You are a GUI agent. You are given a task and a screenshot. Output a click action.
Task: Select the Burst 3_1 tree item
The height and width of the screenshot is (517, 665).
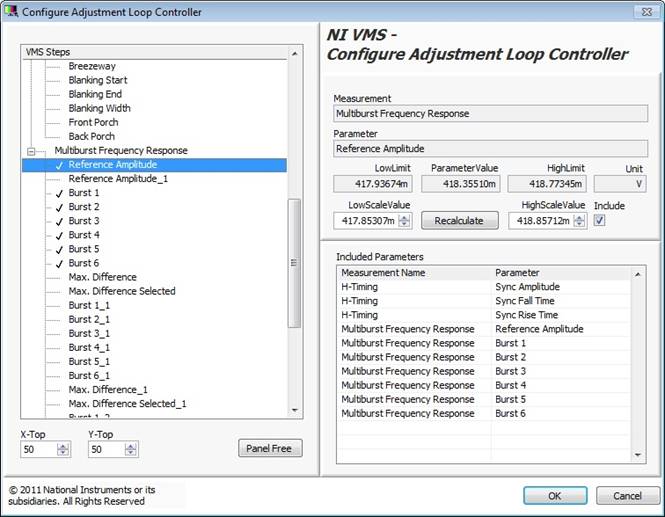pyautogui.click(x=89, y=333)
